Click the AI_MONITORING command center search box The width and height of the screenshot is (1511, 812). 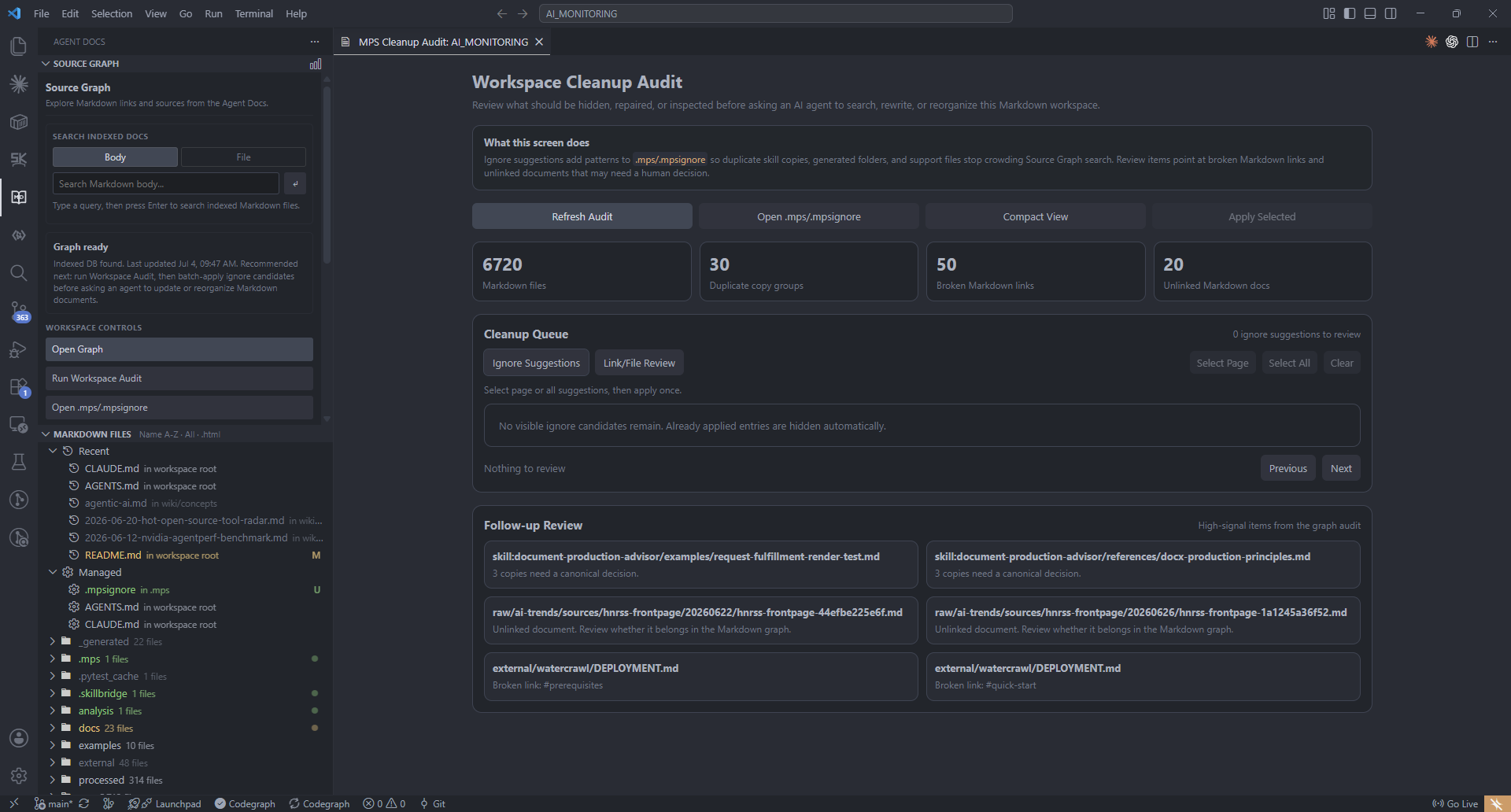(775, 13)
